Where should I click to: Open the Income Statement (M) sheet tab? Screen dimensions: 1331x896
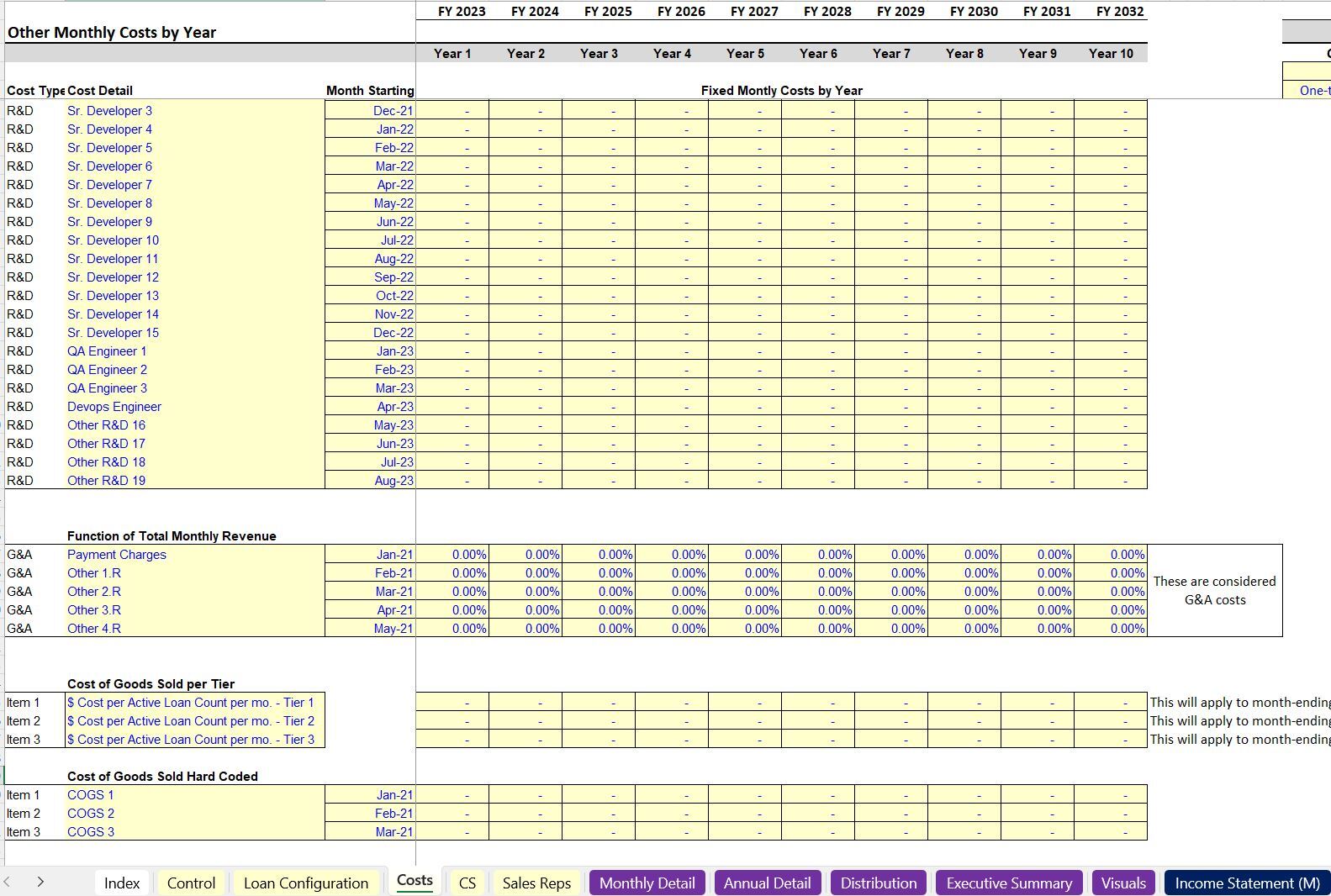(1247, 883)
